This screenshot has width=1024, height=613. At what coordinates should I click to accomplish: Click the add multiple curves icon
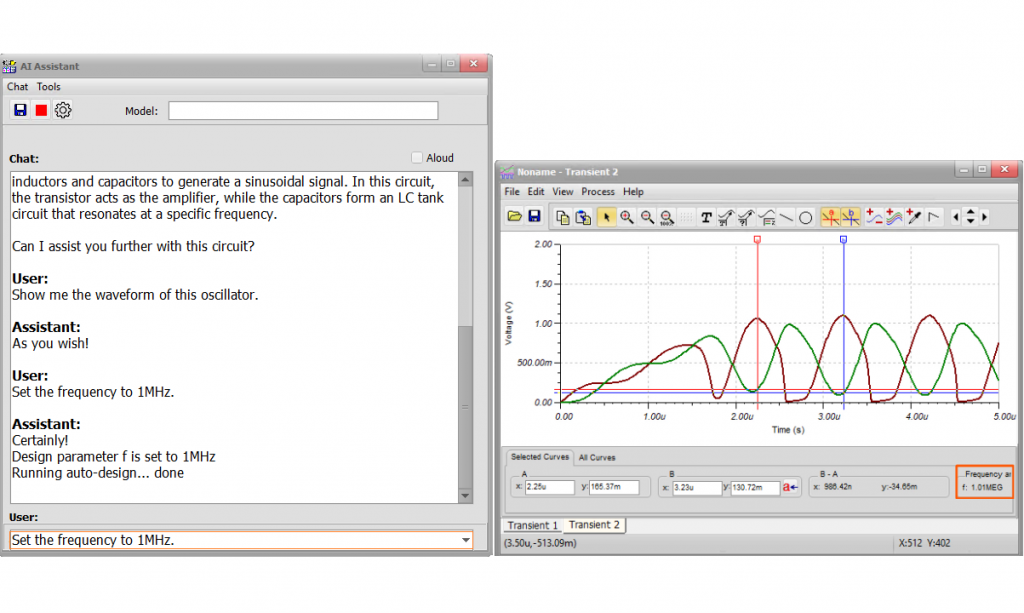[894, 217]
